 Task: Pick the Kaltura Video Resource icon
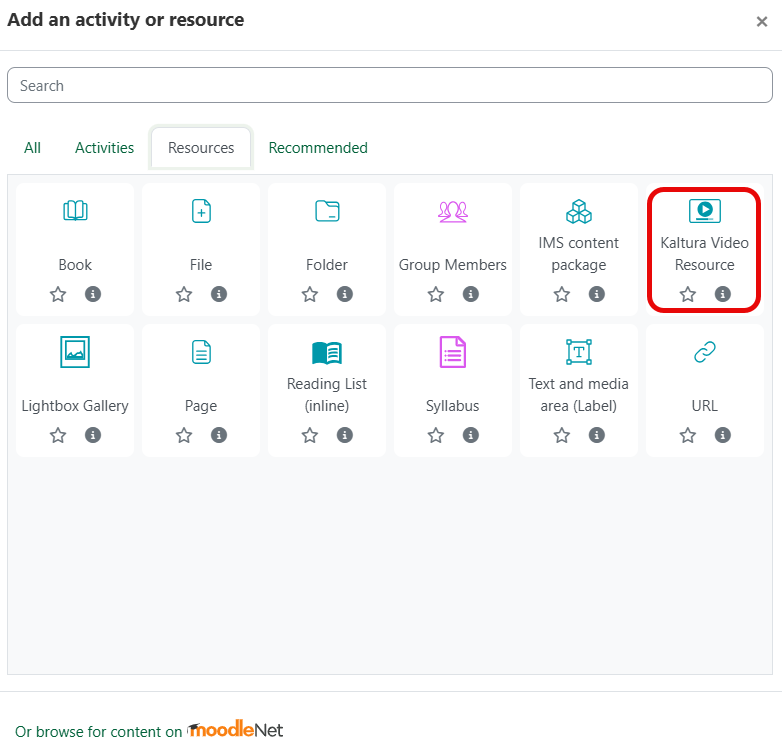704,210
